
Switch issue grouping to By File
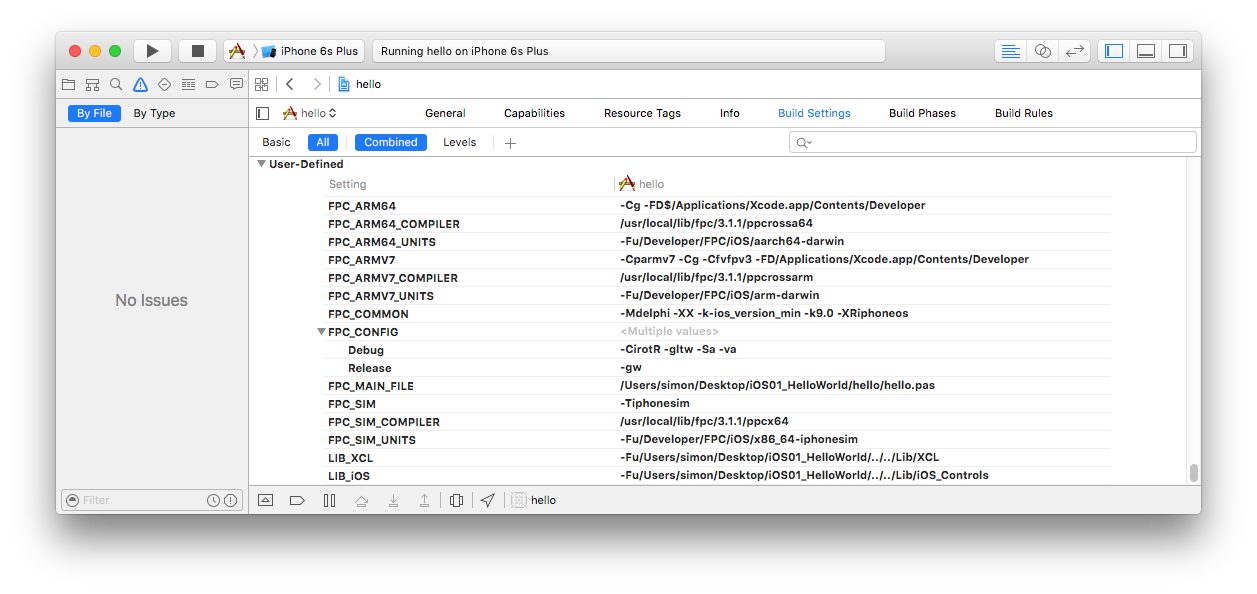[x=95, y=113]
